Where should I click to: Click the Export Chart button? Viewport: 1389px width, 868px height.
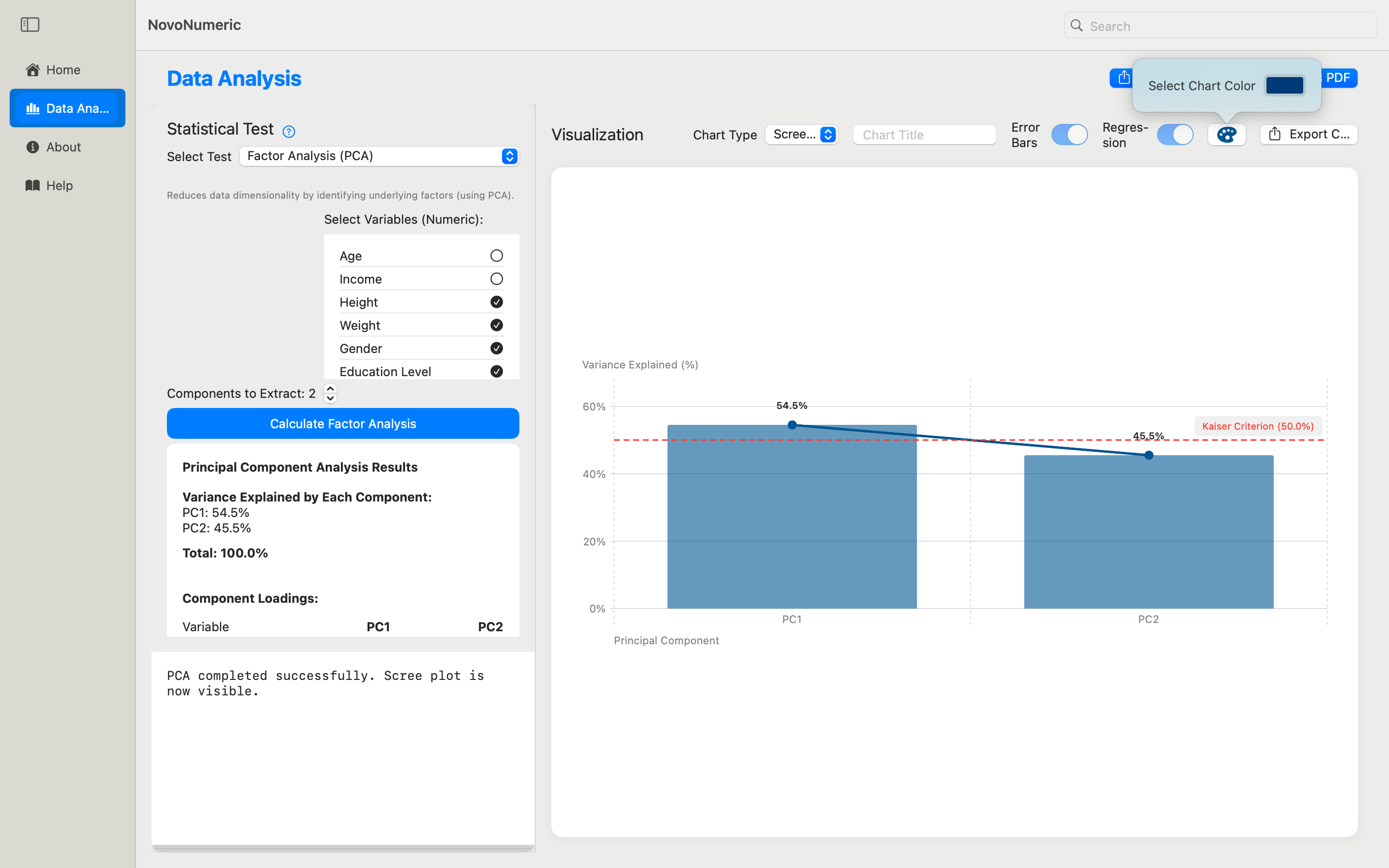pos(1308,135)
